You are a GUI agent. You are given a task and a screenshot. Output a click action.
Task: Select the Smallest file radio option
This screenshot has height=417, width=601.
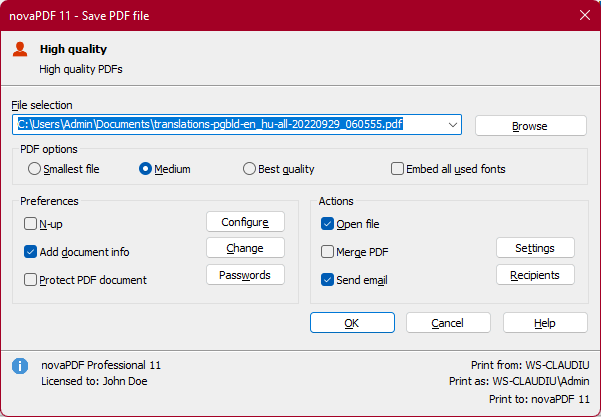(35, 169)
